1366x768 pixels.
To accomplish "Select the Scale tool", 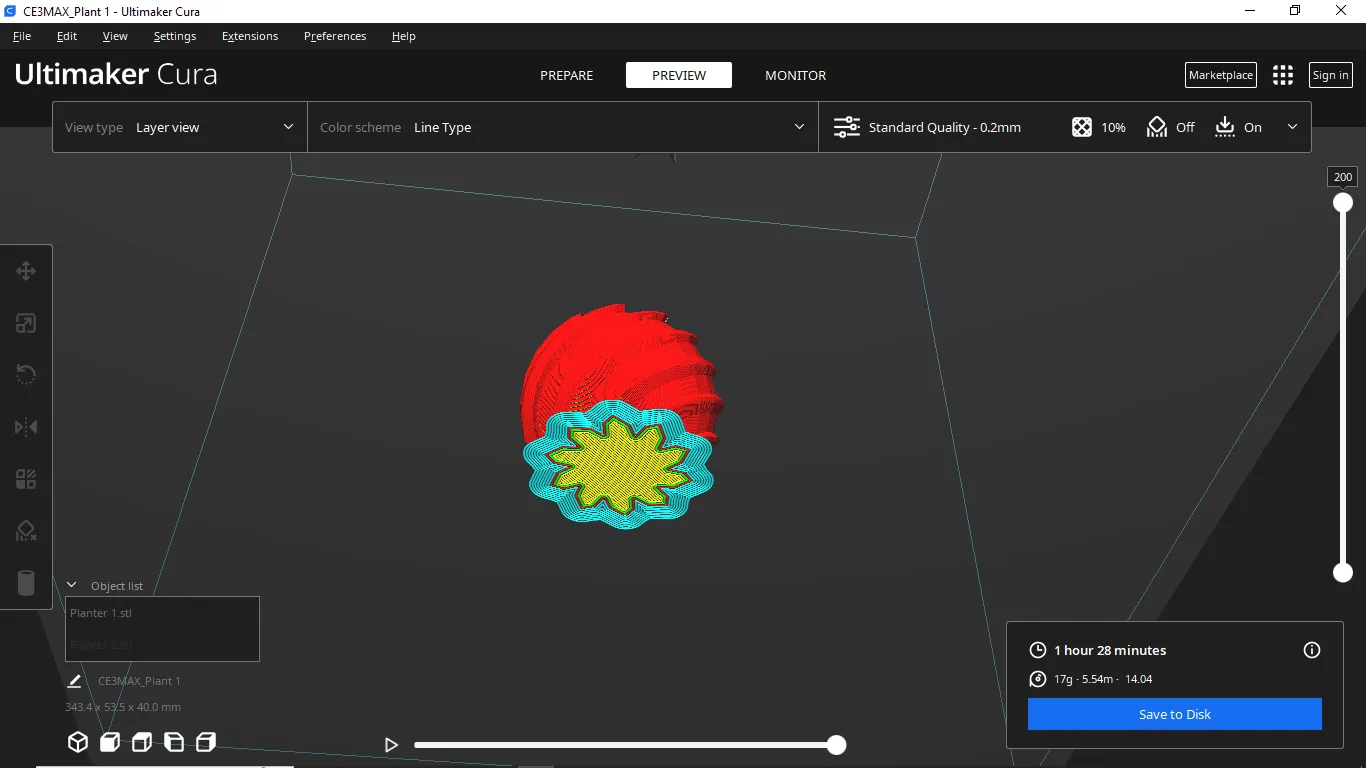I will pos(26,323).
